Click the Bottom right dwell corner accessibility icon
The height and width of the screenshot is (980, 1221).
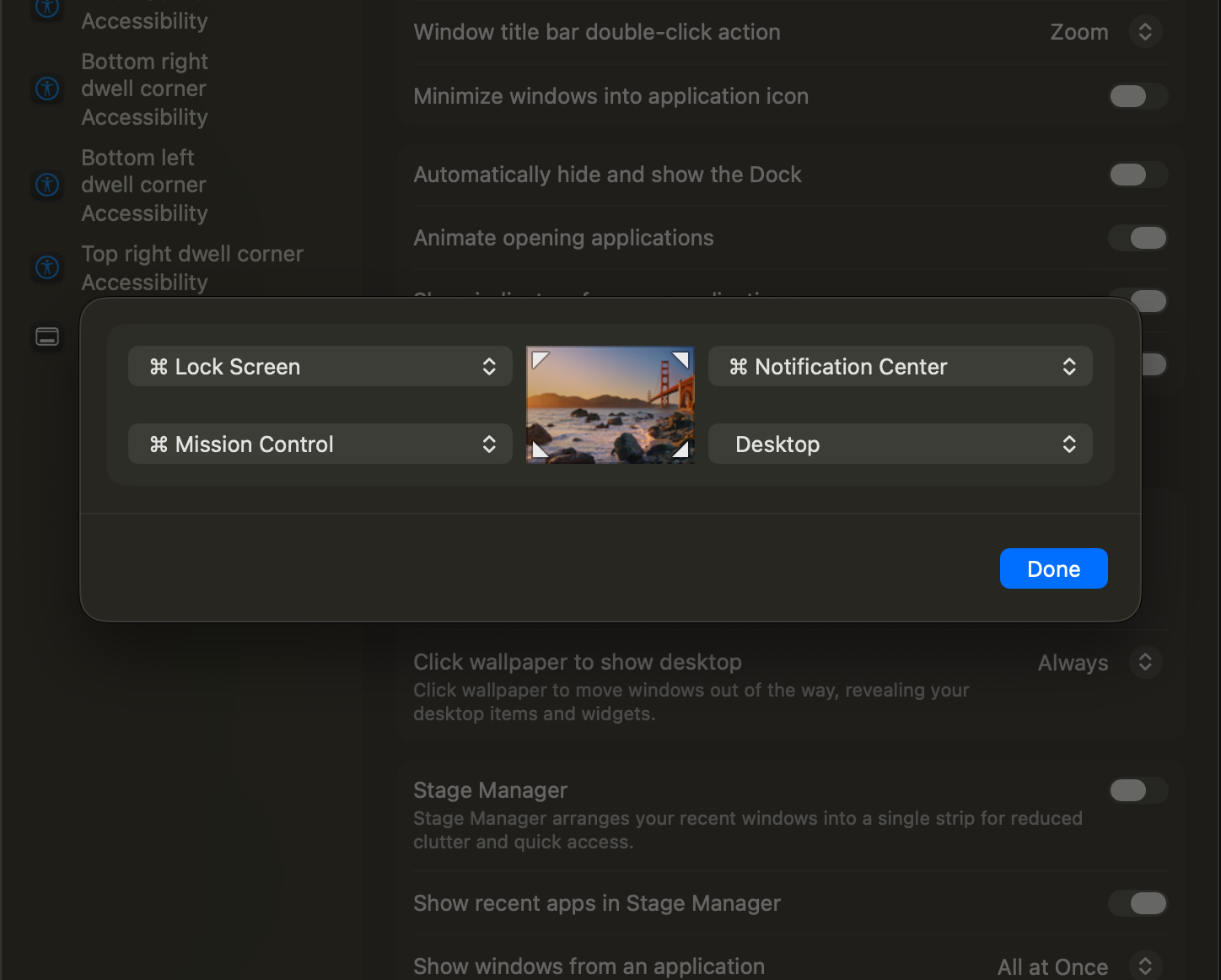point(47,89)
